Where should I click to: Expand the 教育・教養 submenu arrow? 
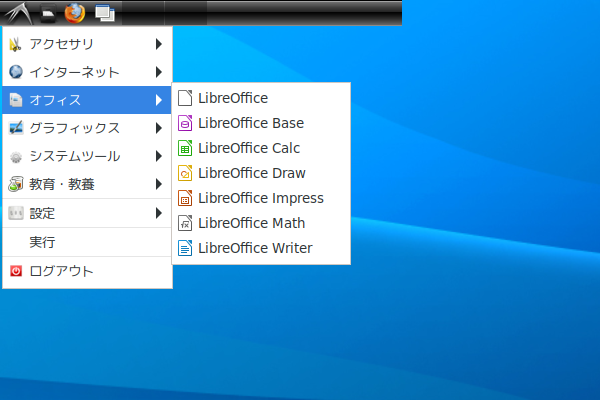pos(159,184)
